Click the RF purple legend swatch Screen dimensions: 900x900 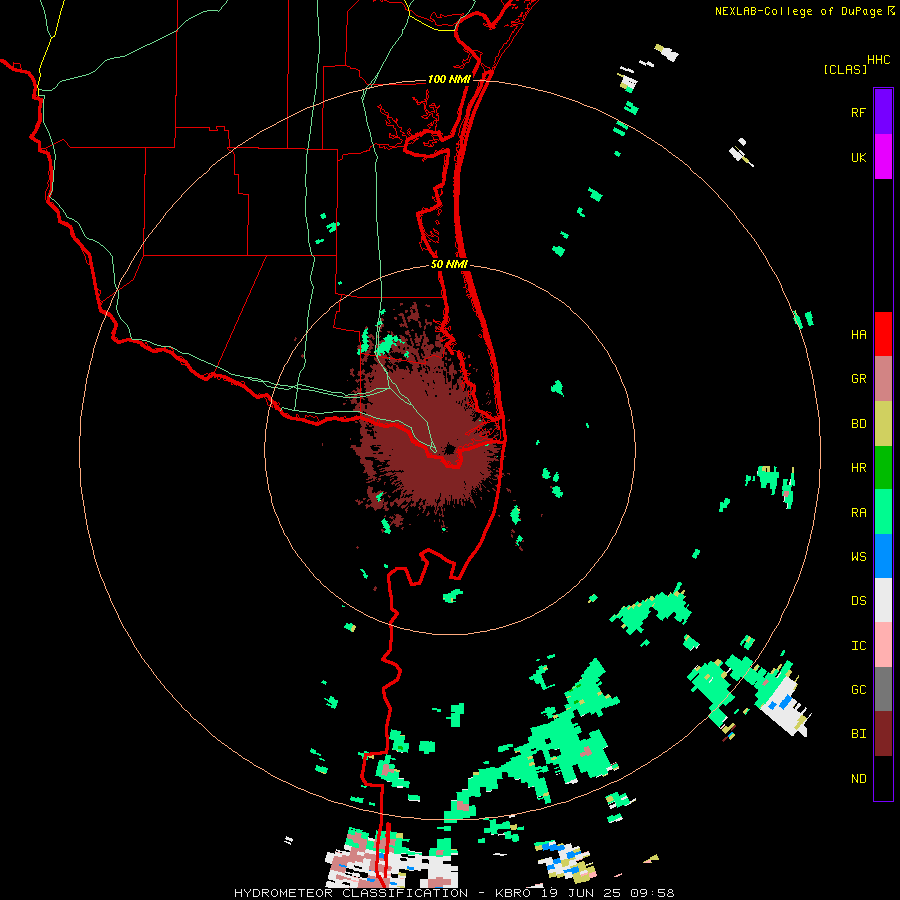883,111
